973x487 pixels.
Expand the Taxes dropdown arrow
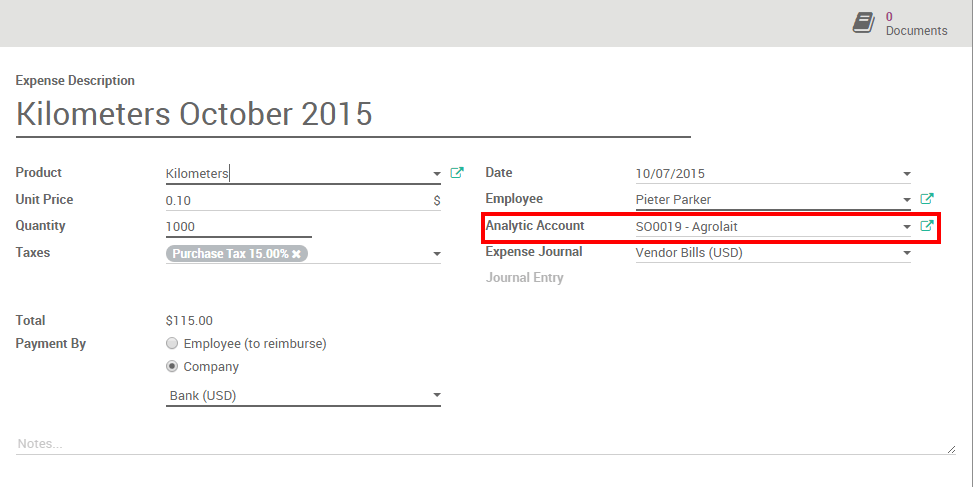[437, 254]
